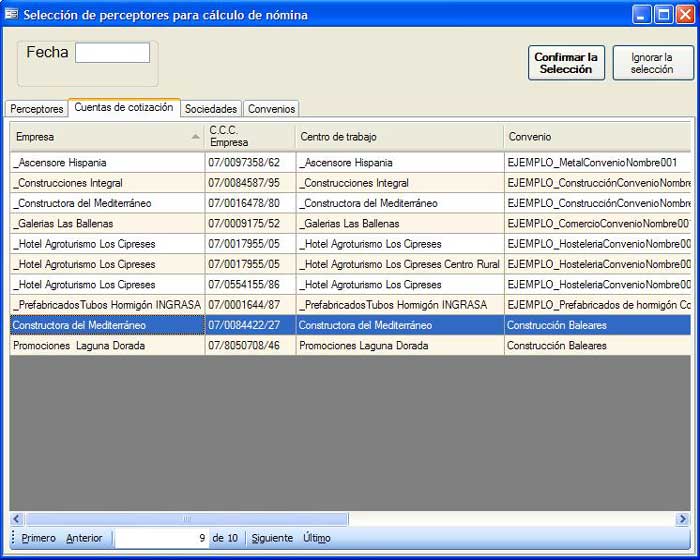Click the Confirmar la Selección button

coord(566,63)
